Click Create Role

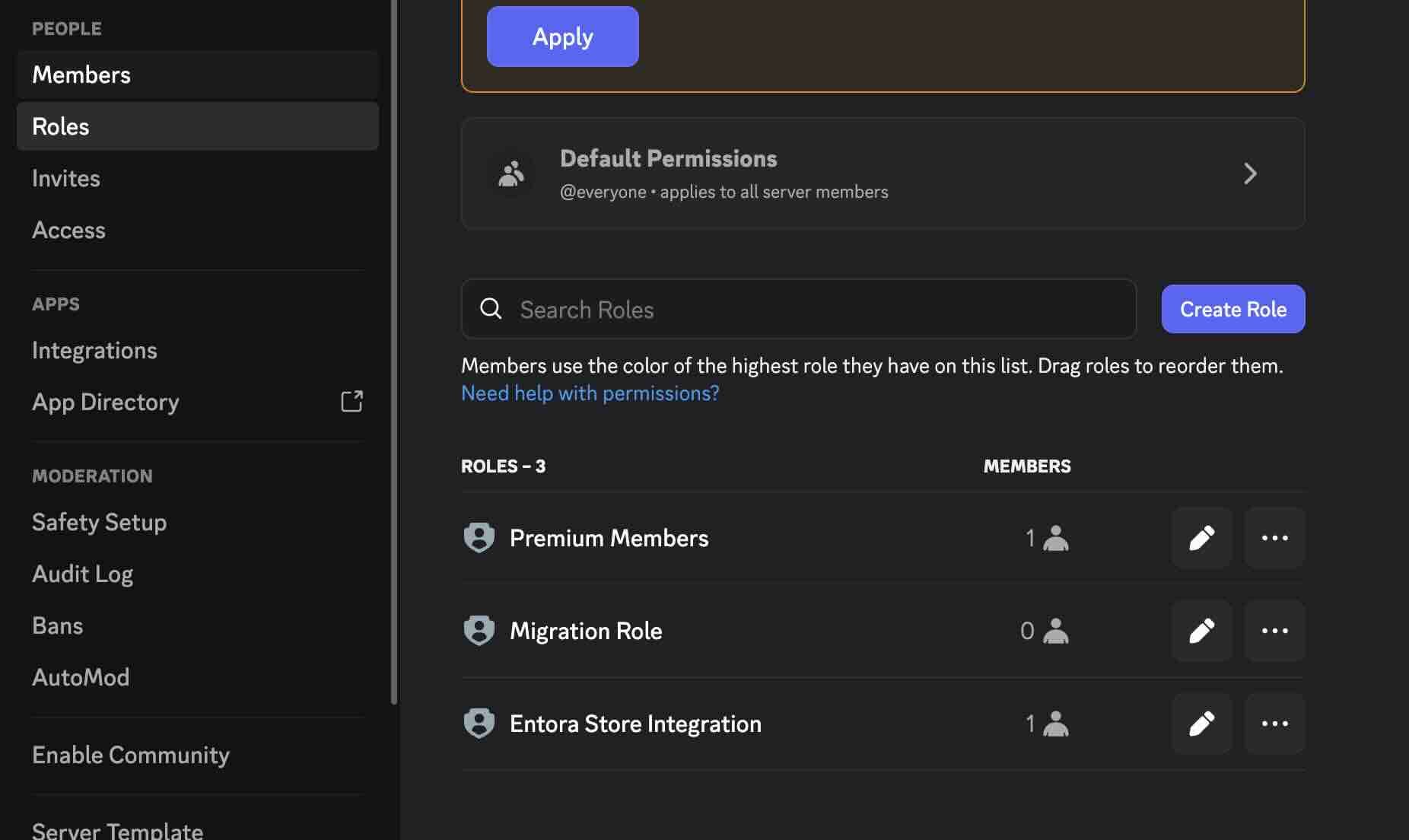1232,309
